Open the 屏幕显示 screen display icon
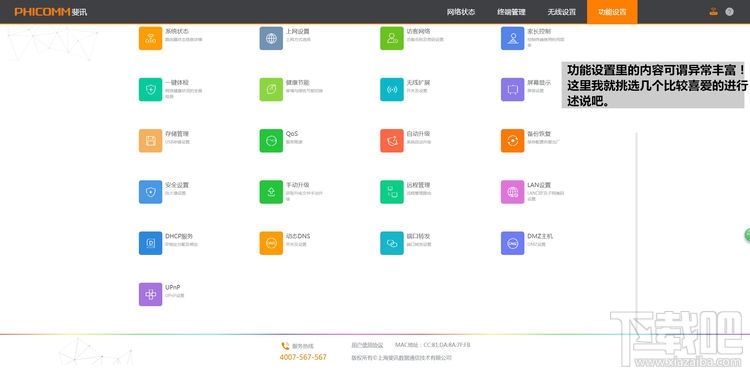 (513, 89)
